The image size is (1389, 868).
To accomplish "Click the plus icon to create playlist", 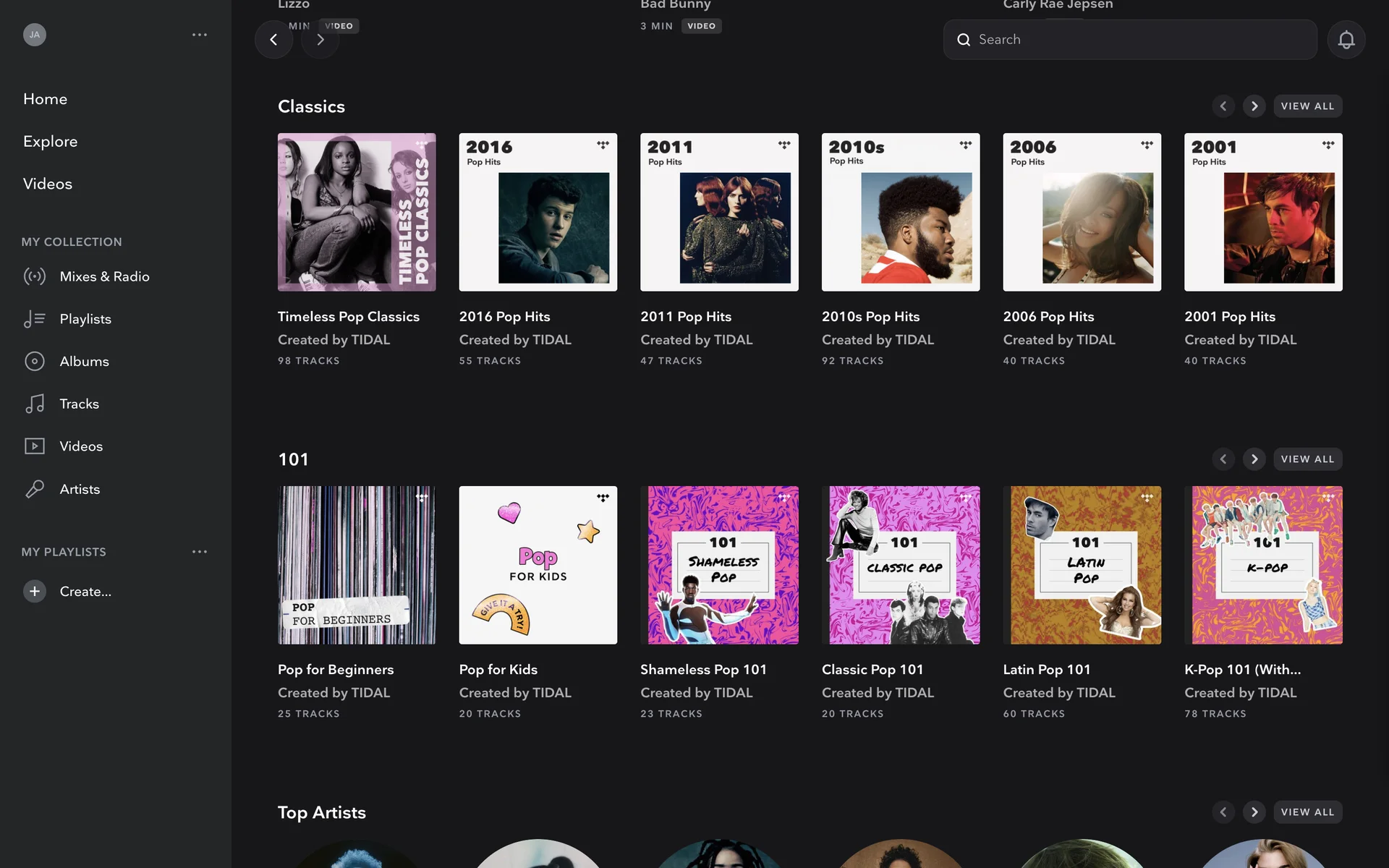I will (34, 591).
